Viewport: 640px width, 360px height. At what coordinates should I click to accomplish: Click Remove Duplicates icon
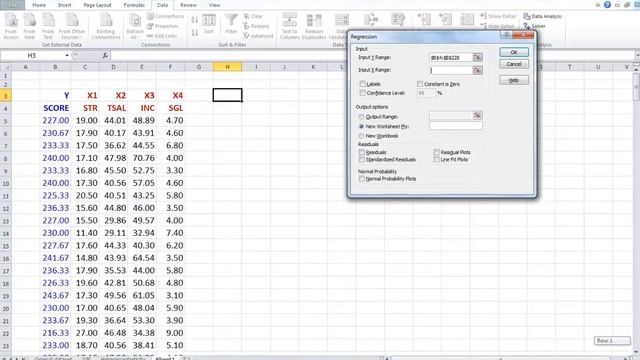coord(314,26)
